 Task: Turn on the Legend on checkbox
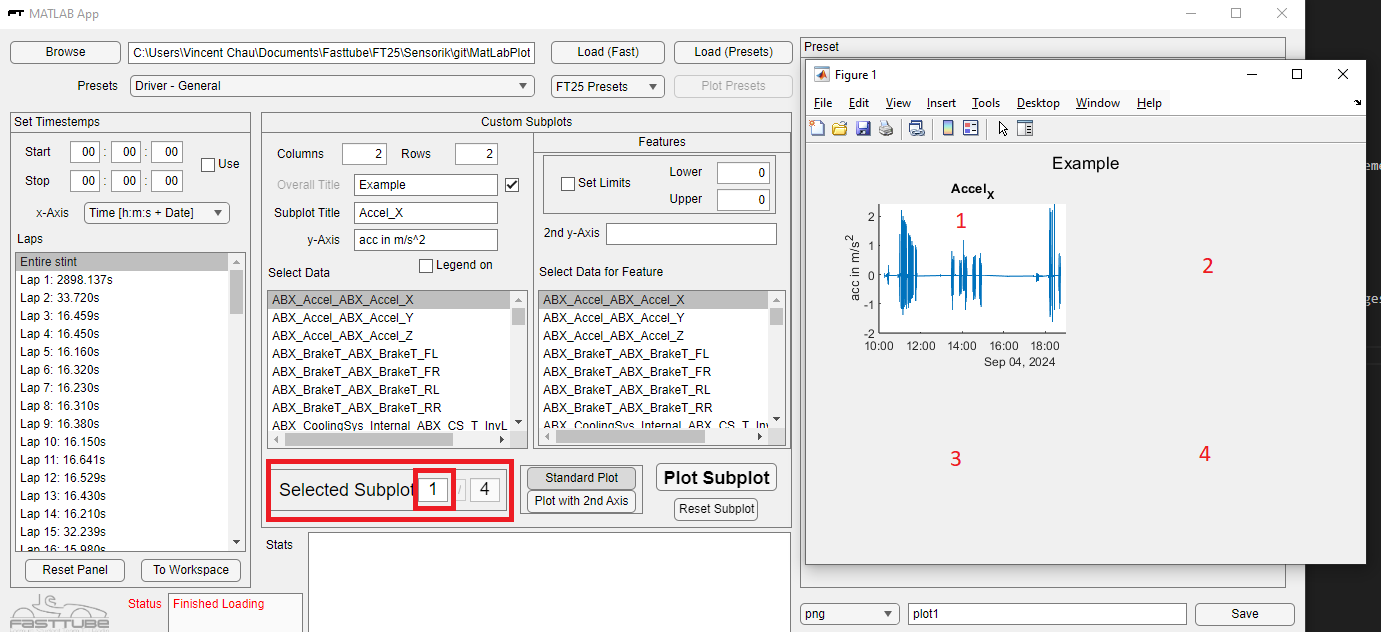(426, 266)
